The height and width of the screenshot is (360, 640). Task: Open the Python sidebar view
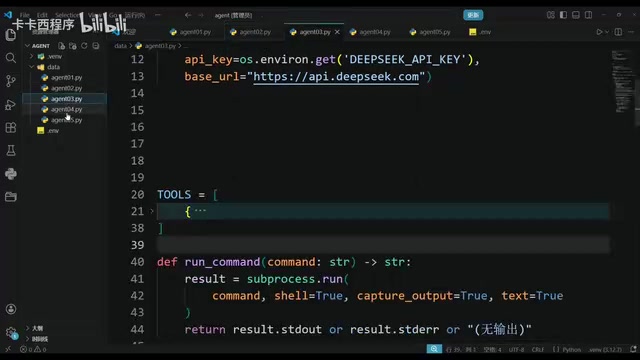point(11,174)
